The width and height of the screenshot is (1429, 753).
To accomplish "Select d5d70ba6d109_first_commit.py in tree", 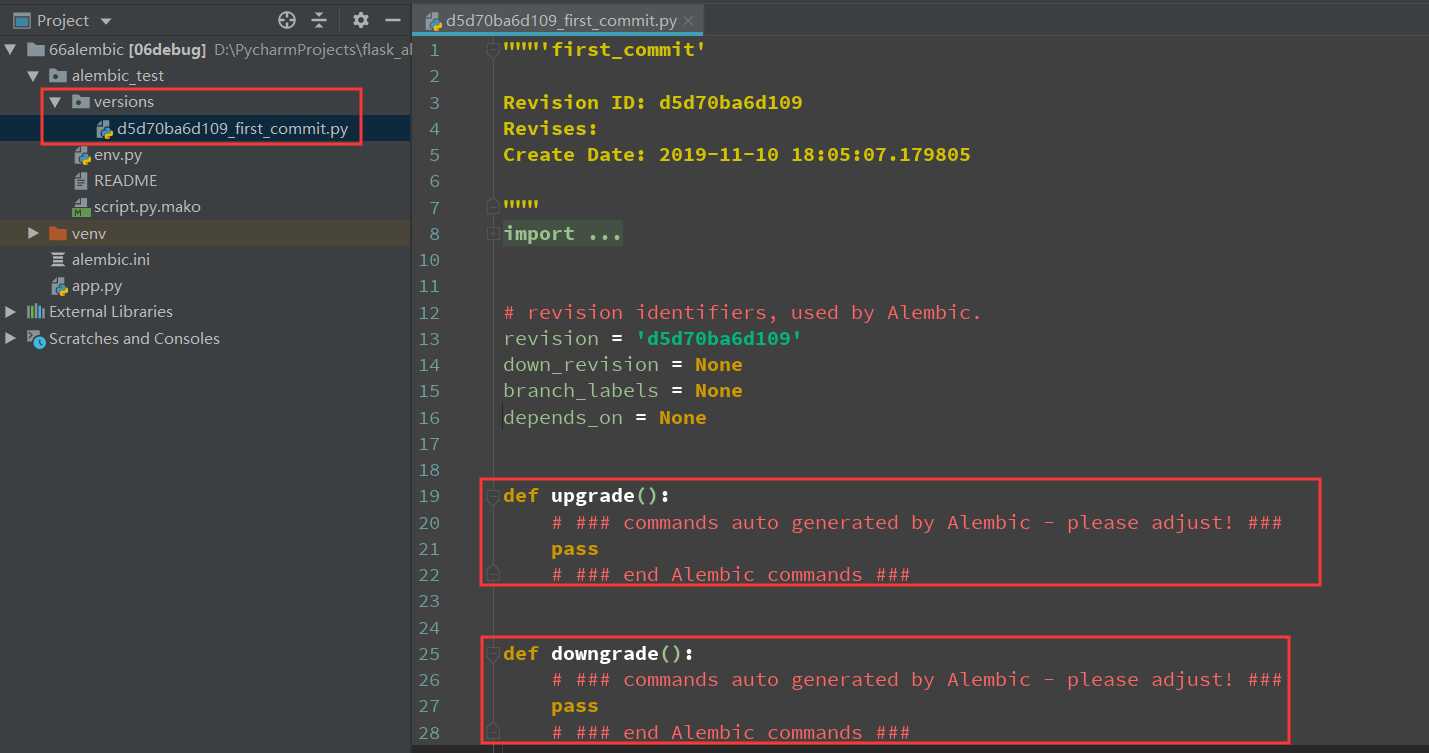I will 232,128.
